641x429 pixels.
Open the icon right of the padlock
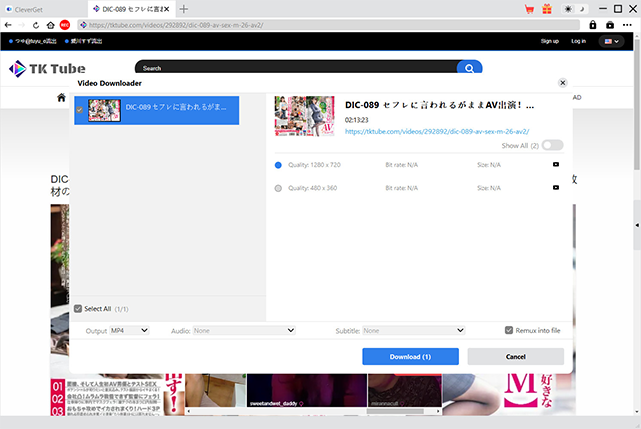tap(610, 25)
